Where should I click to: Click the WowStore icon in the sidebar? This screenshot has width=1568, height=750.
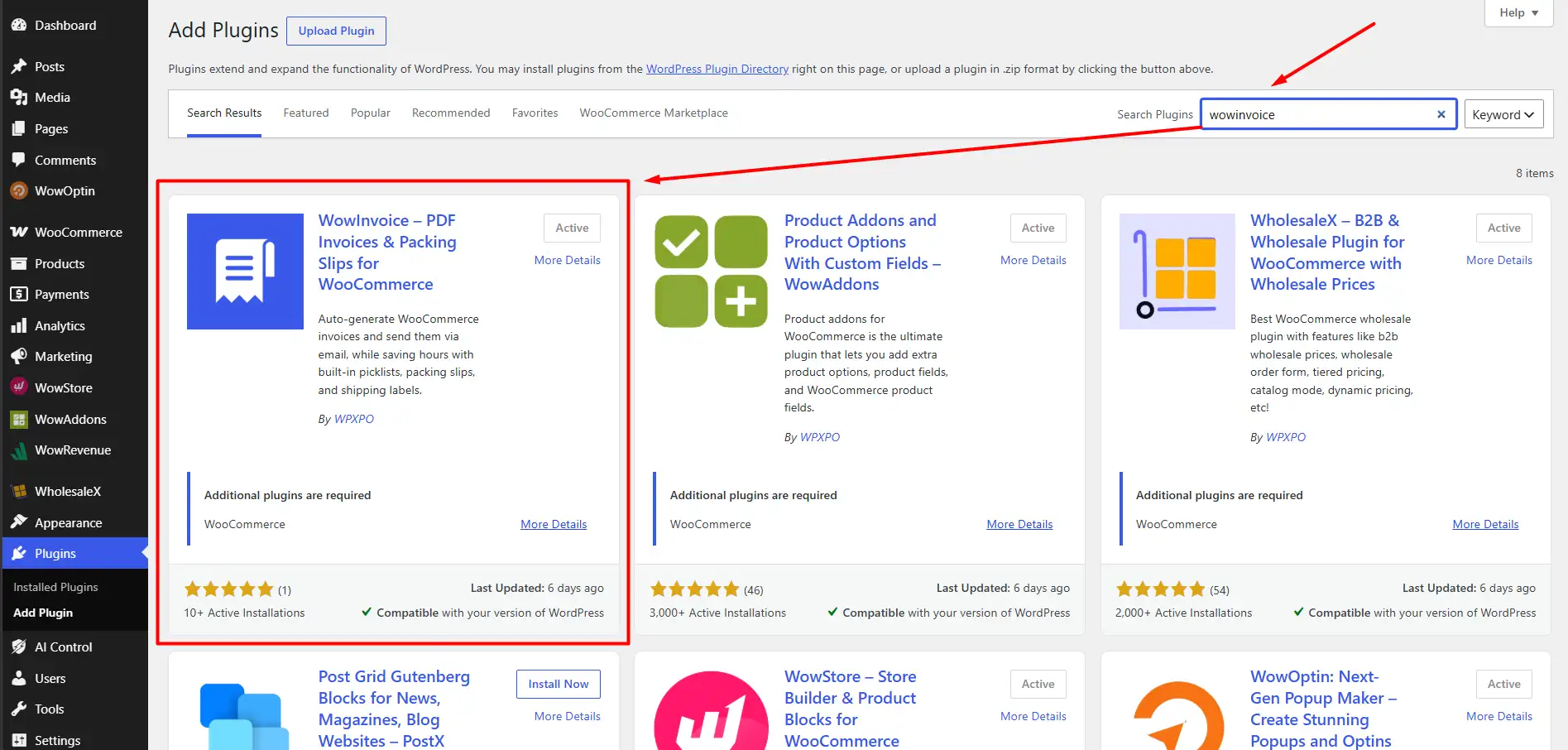(x=19, y=387)
